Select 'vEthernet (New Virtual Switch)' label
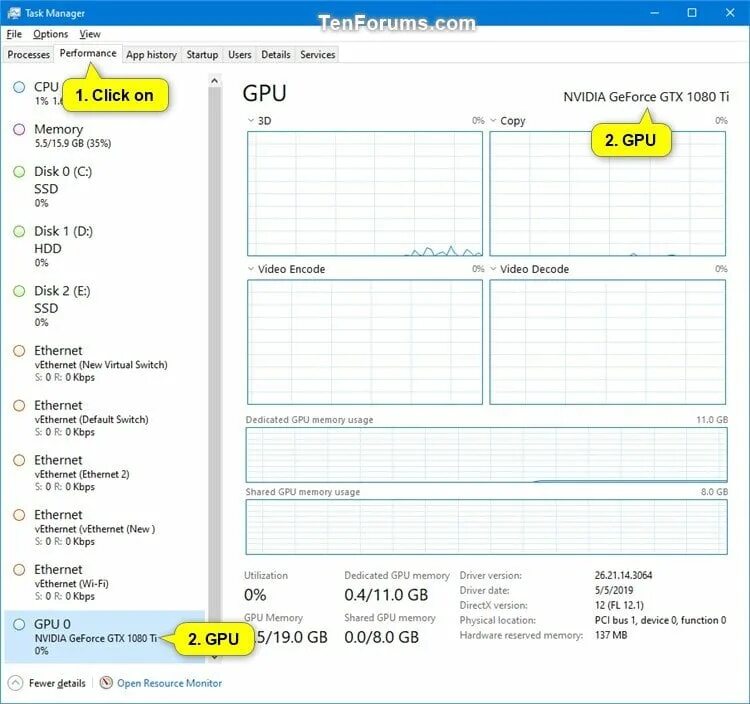Viewport: 750px width, 704px height. click(101, 364)
